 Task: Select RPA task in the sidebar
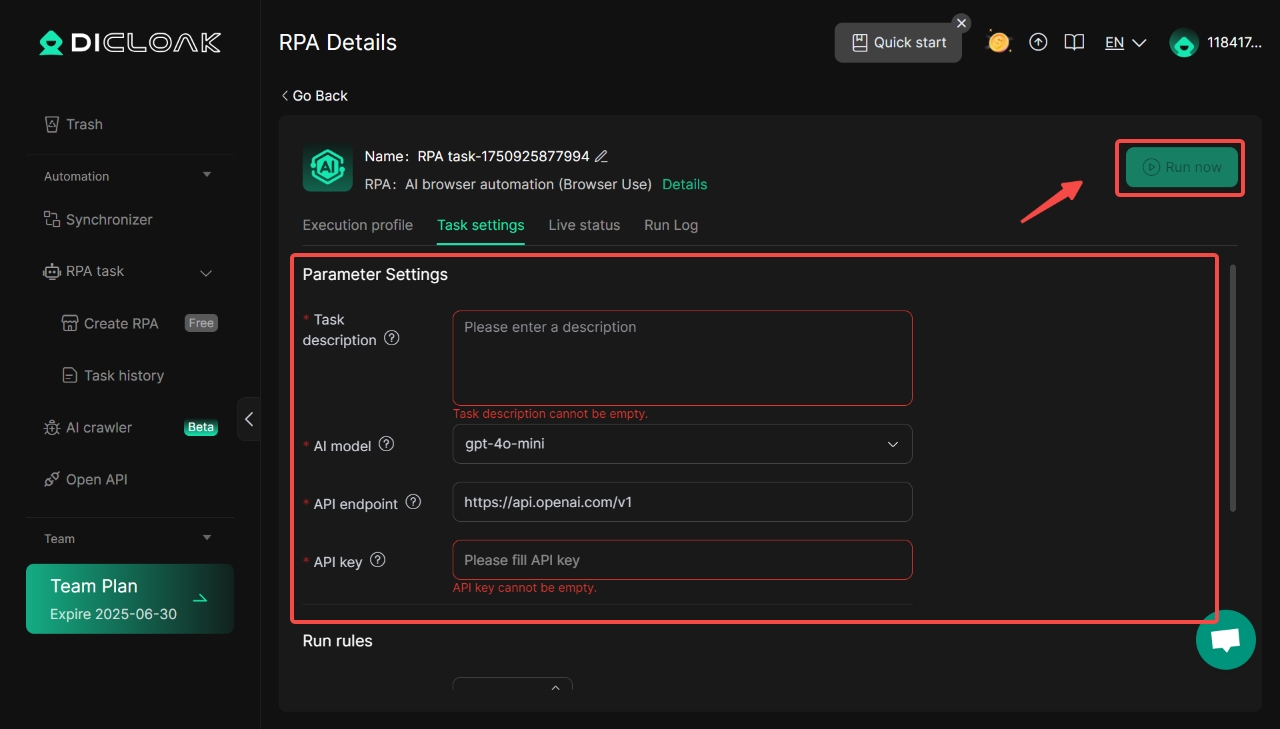point(84,271)
